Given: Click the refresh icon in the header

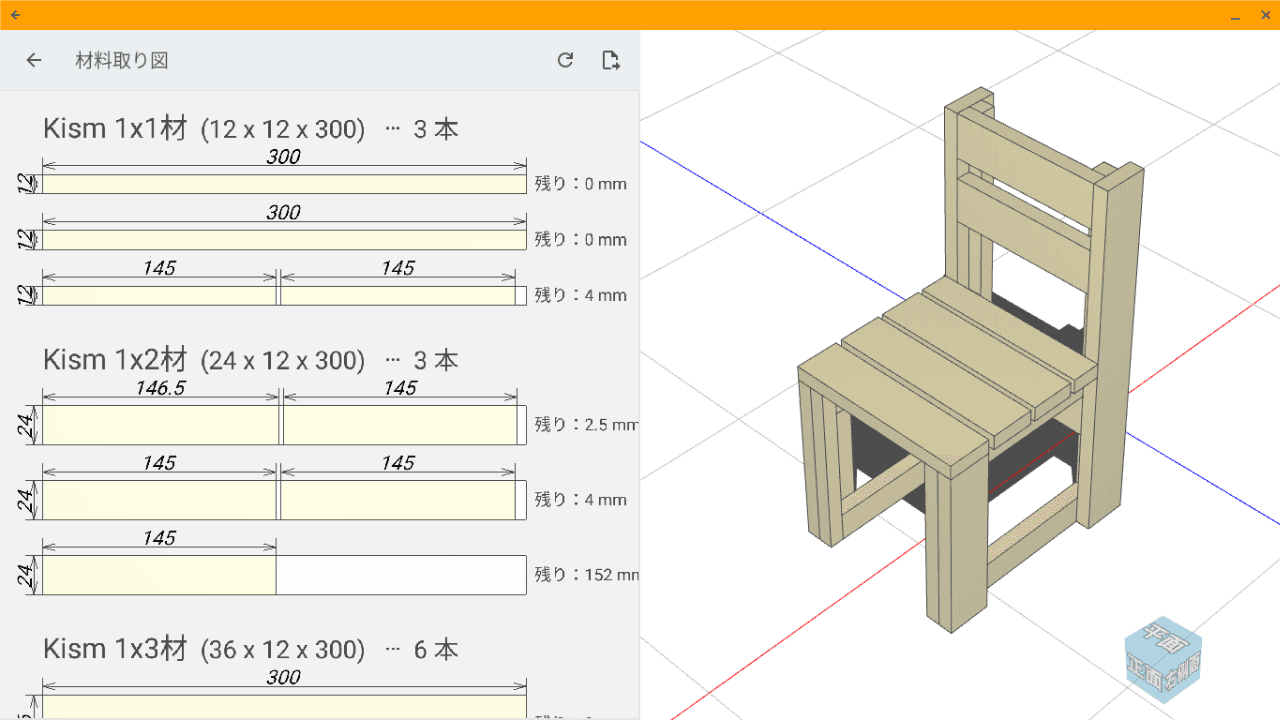Looking at the screenshot, I should 565,60.
